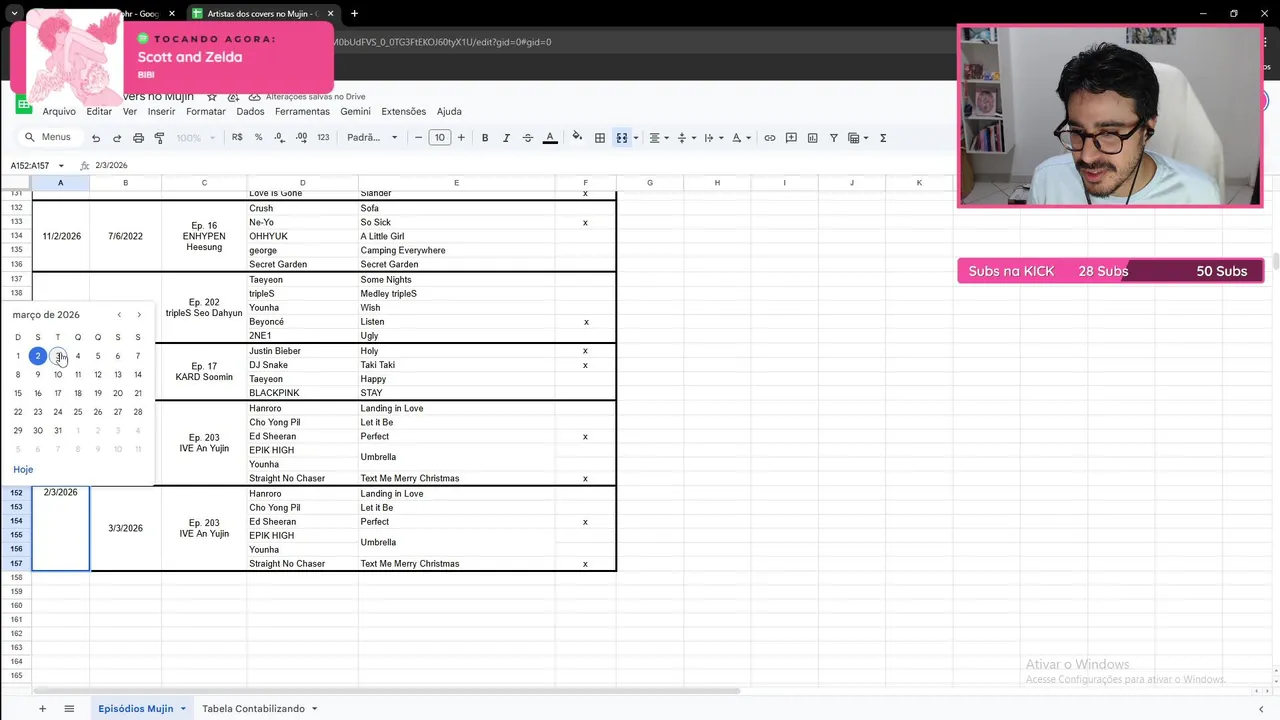
Task: Click the add sheet plus button
Action: pos(42,709)
